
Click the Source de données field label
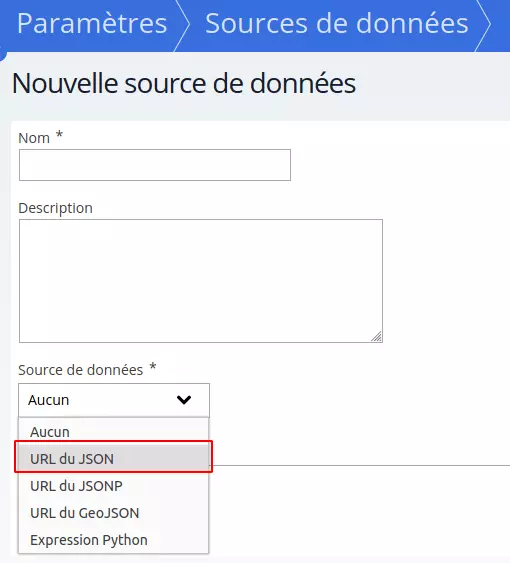click(81, 370)
